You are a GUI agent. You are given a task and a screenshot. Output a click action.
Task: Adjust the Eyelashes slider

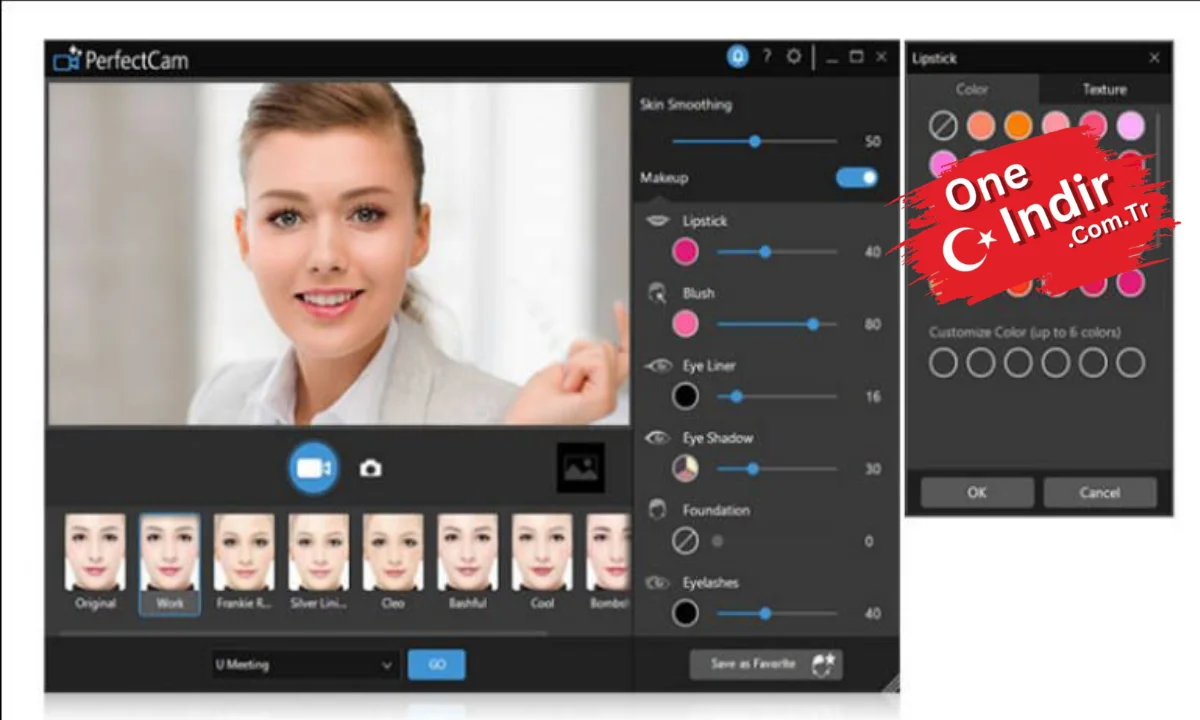(777, 613)
